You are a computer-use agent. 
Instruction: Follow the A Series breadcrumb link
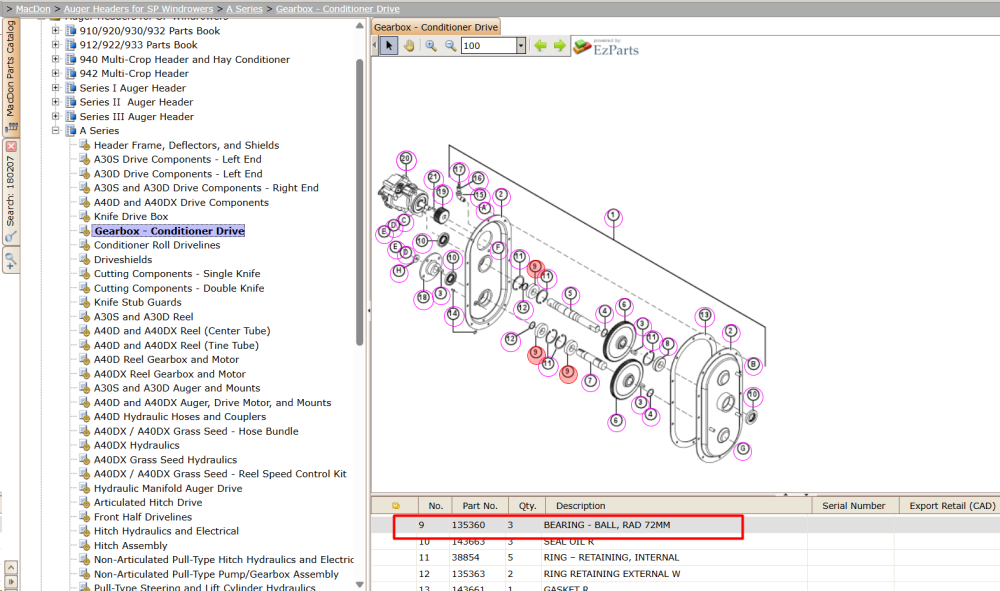tap(244, 9)
